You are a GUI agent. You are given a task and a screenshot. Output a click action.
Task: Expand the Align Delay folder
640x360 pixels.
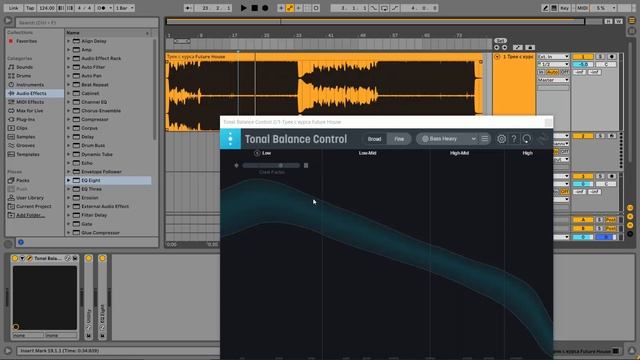coord(69,41)
